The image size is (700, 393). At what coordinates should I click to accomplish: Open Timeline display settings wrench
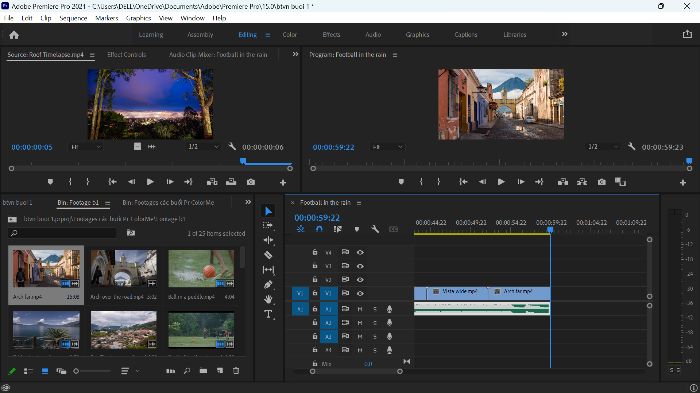pyautogui.click(x=375, y=229)
